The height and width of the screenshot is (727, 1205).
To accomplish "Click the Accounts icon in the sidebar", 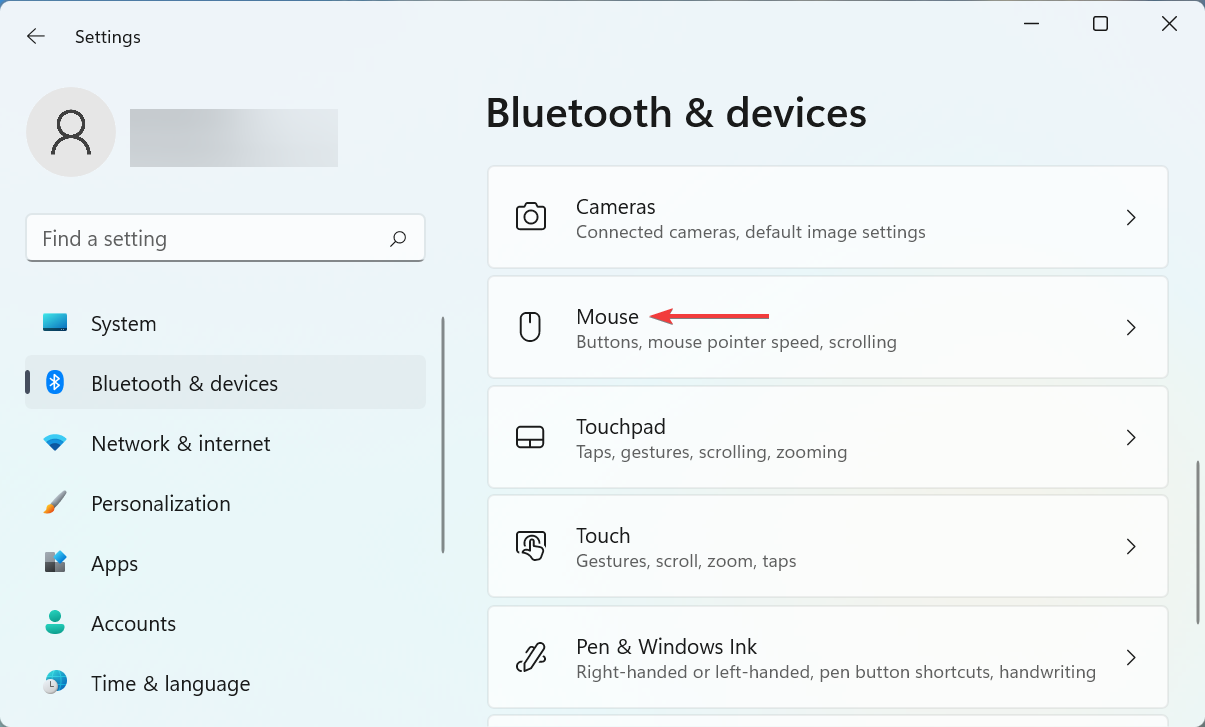I will click(53, 623).
